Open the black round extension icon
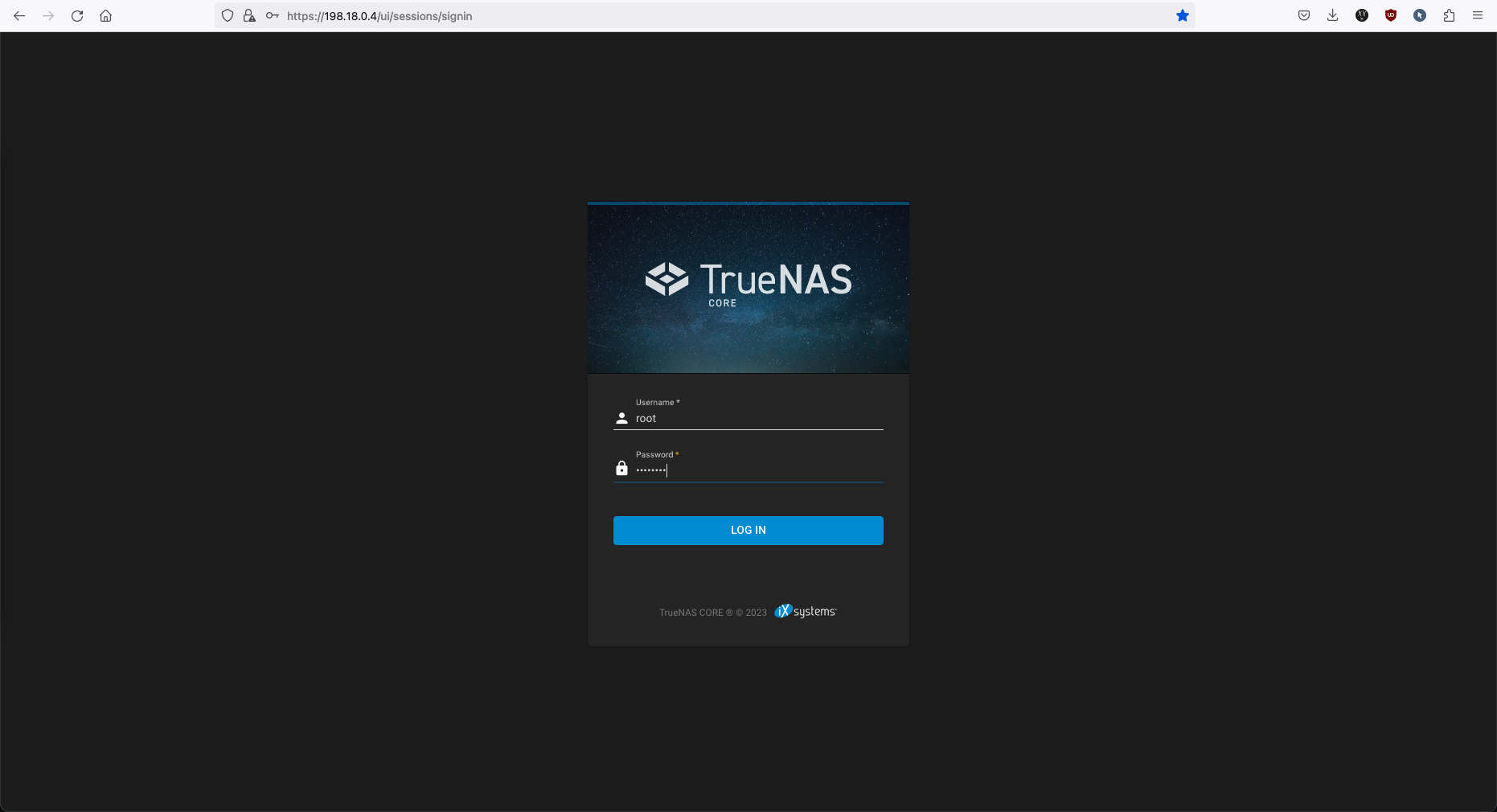The width and height of the screenshot is (1497, 812). (x=1362, y=16)
